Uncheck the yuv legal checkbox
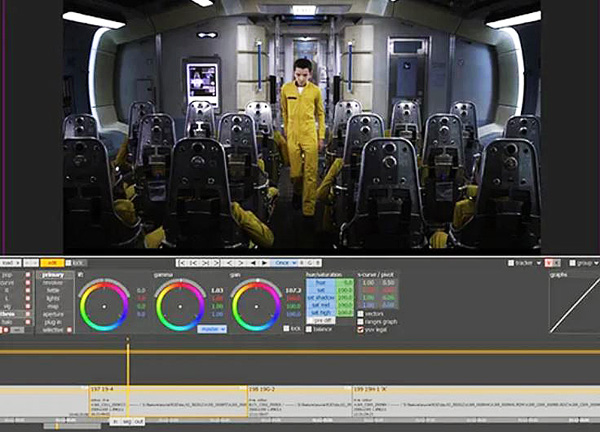Screen dimensions: 600x432 [360, 330]
